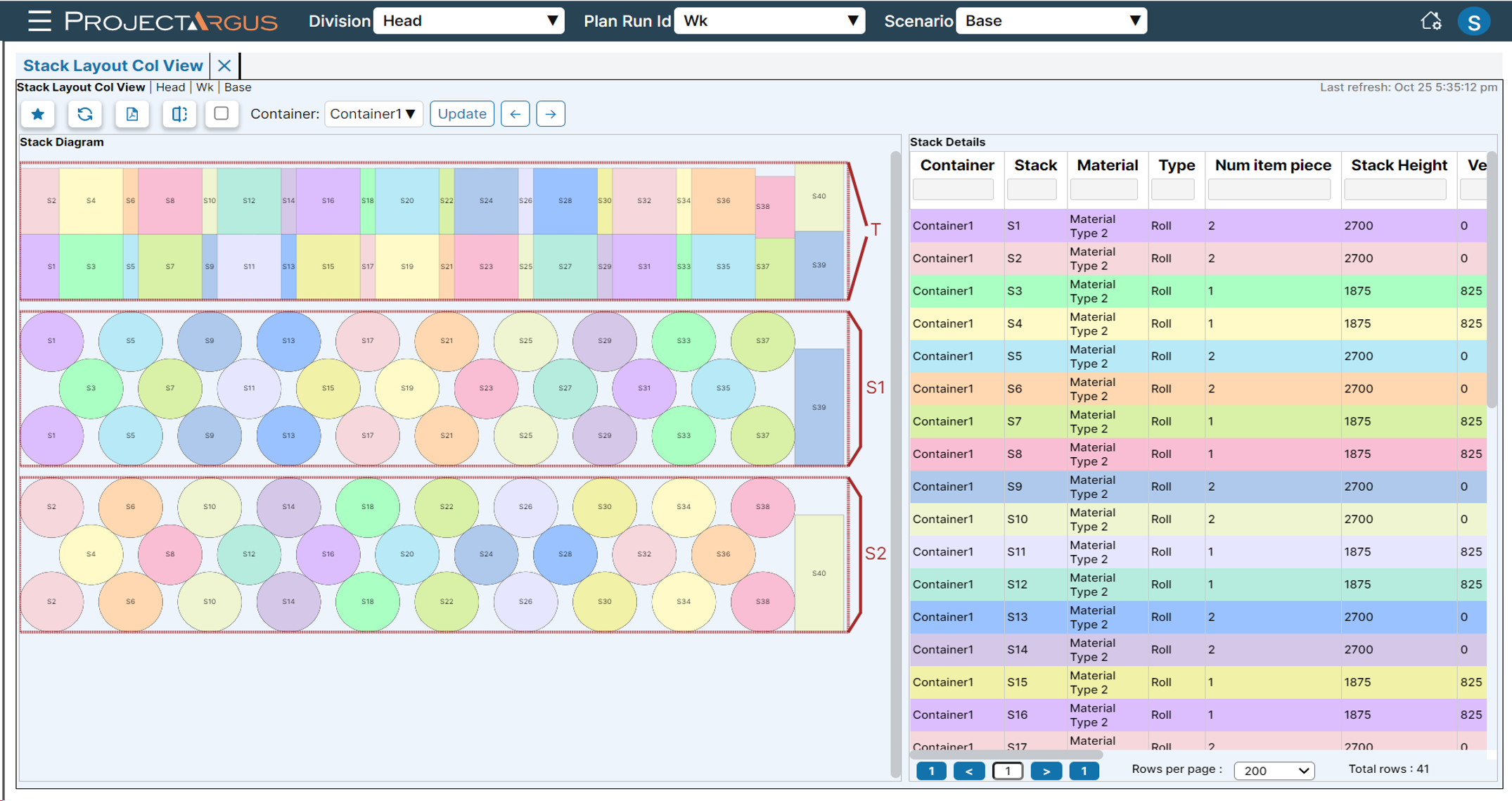Close the Stack Layout Col View tab

(x=224, y=65)
